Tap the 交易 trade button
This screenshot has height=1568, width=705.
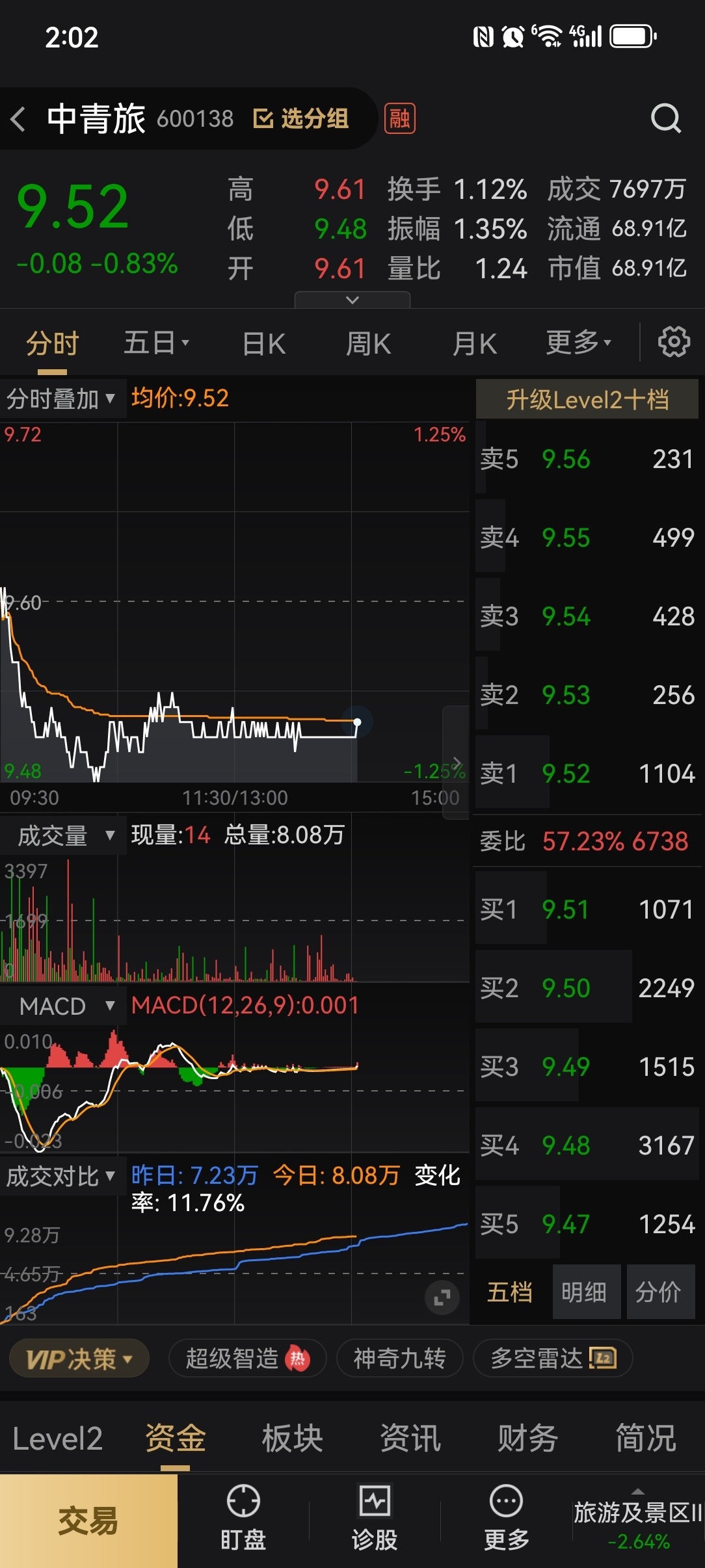[88, 1521]
